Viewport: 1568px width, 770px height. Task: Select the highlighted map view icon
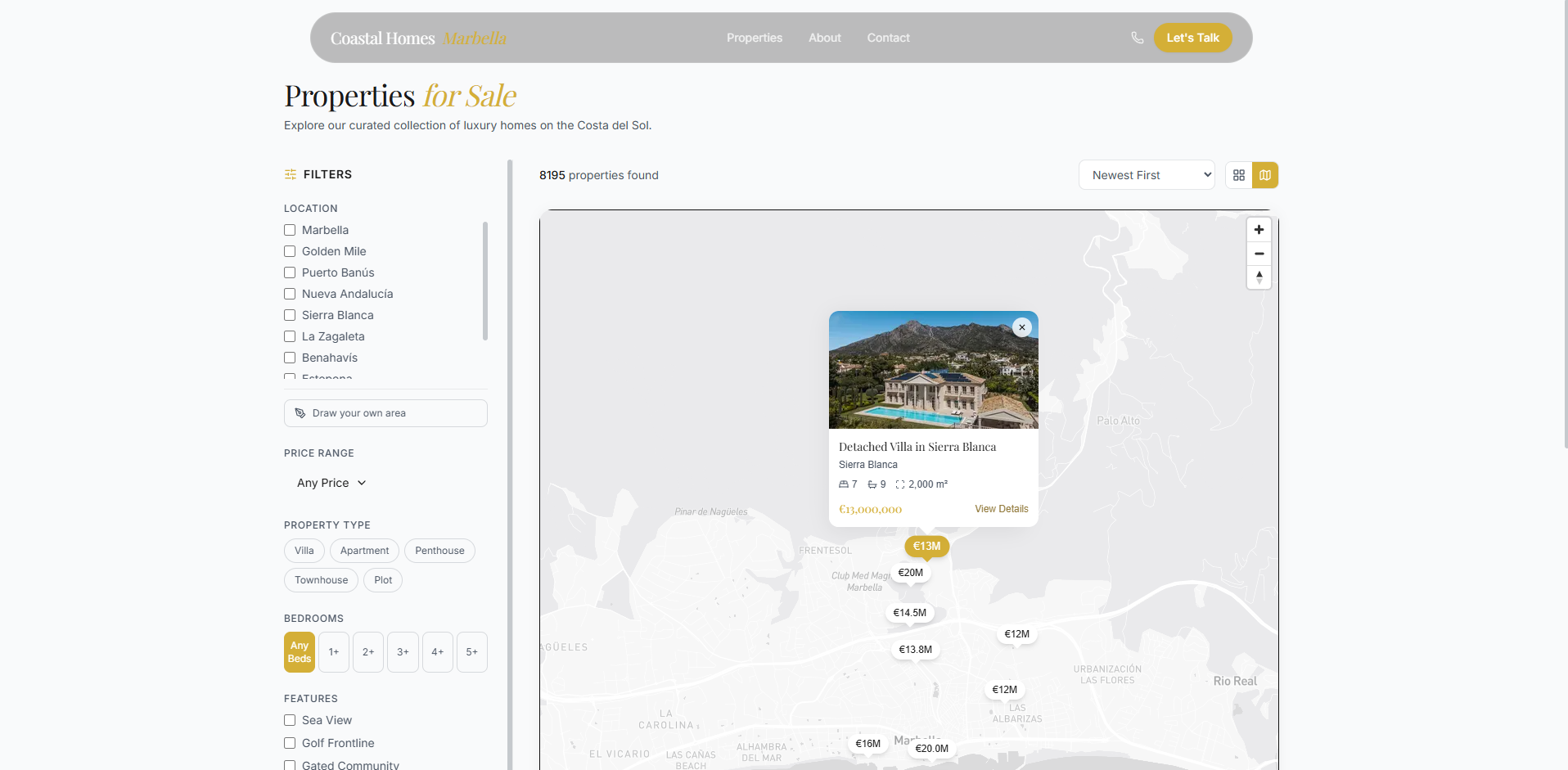1265,174
